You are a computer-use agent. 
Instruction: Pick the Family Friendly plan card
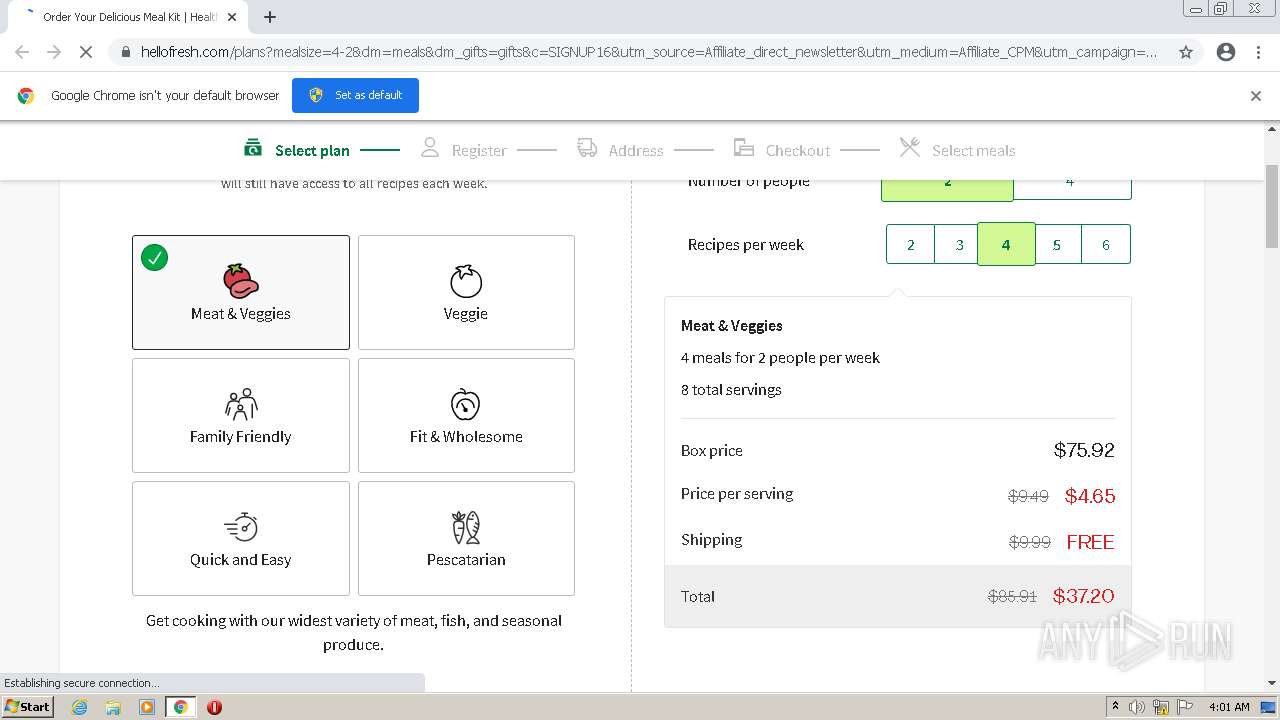(241, 415)
